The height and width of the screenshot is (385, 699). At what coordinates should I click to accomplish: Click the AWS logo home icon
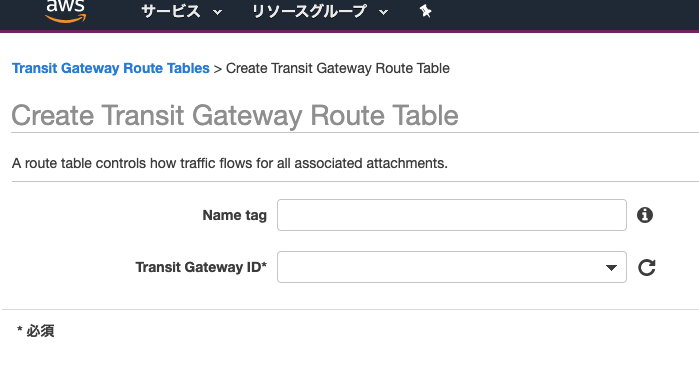[x=66, y=11]
